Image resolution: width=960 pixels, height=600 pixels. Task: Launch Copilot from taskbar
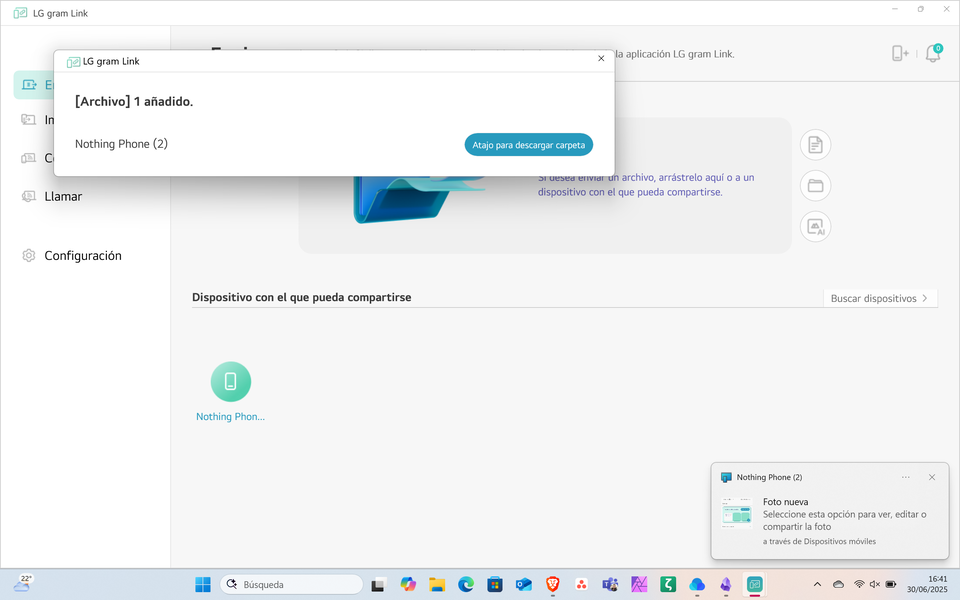coord(408,585)
